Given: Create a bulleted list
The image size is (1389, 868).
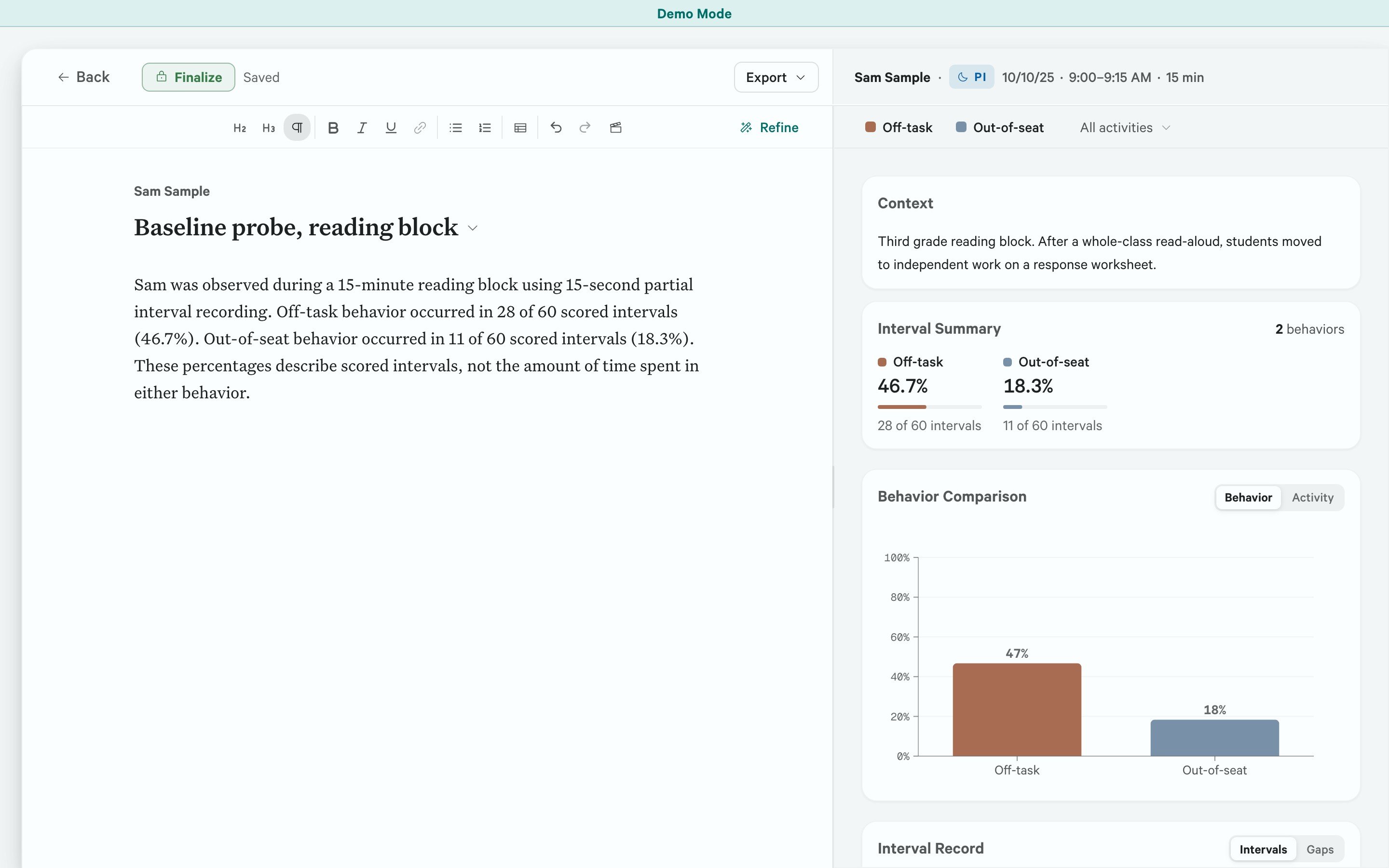Looking at the screenshot, I should click(456, 127).
